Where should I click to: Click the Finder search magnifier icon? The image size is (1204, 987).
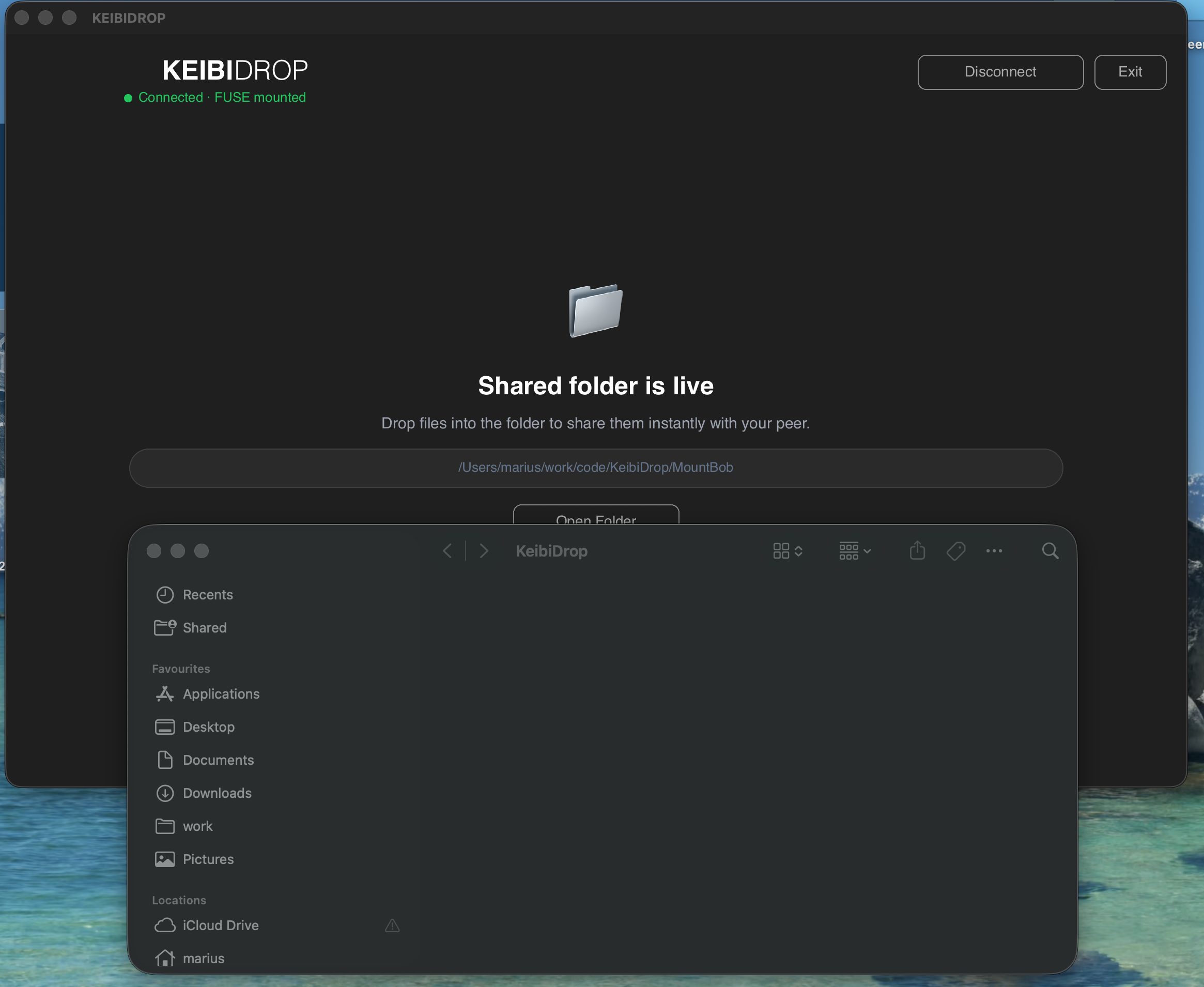[x=1049, y=550]
